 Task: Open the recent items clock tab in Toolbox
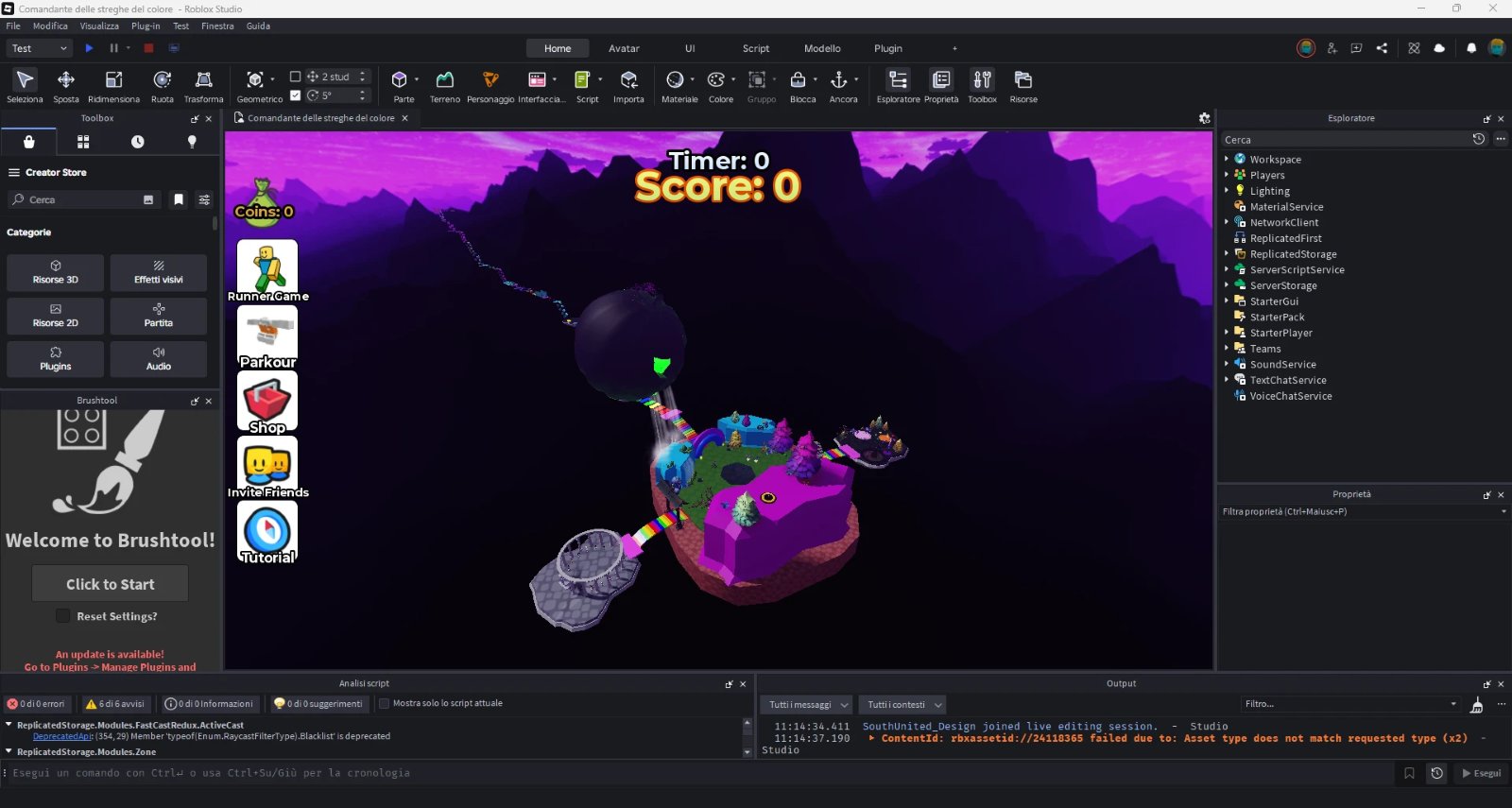(138, 142)
